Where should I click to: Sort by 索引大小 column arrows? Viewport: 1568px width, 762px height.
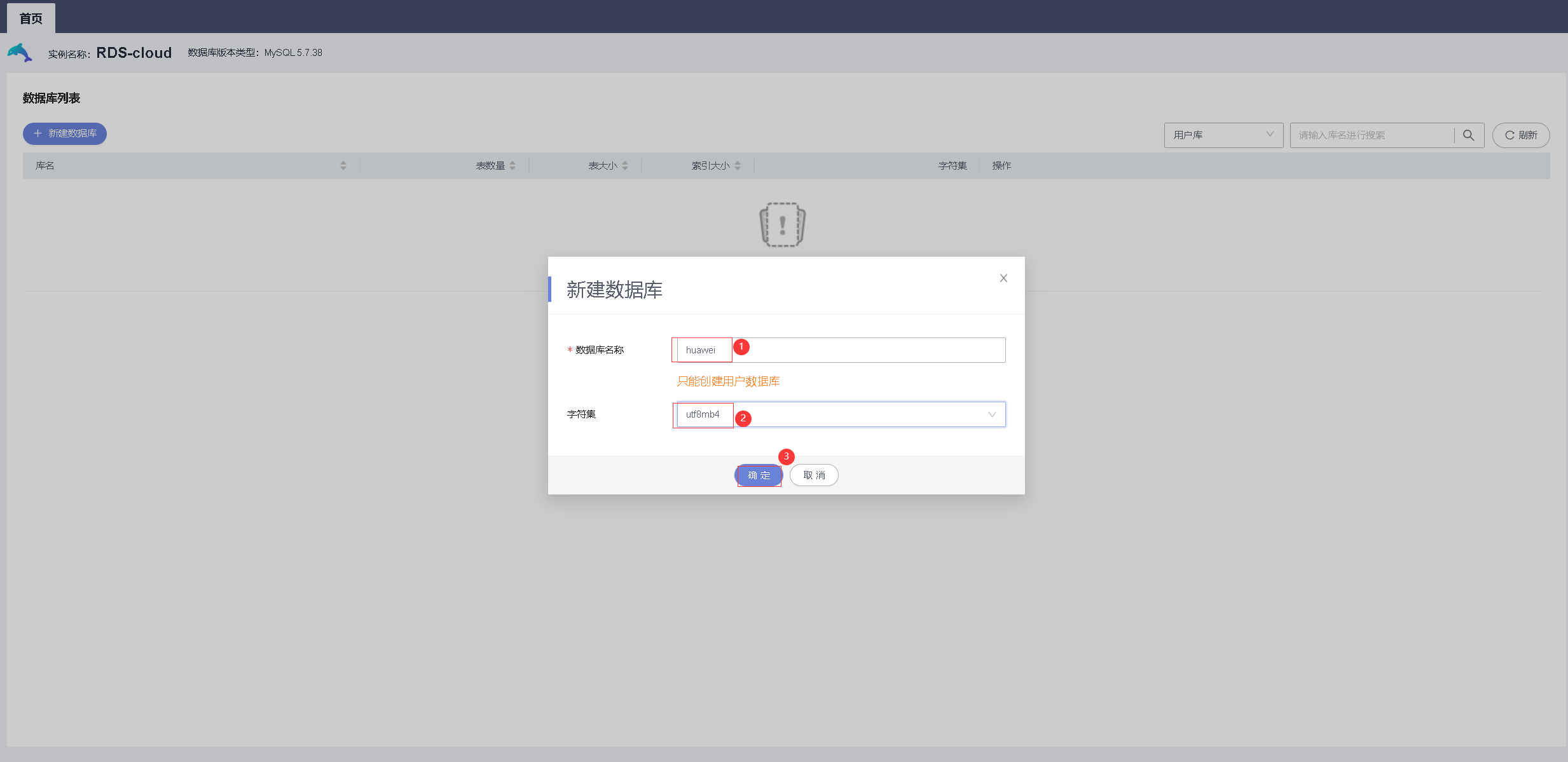[x=738, y=166]
